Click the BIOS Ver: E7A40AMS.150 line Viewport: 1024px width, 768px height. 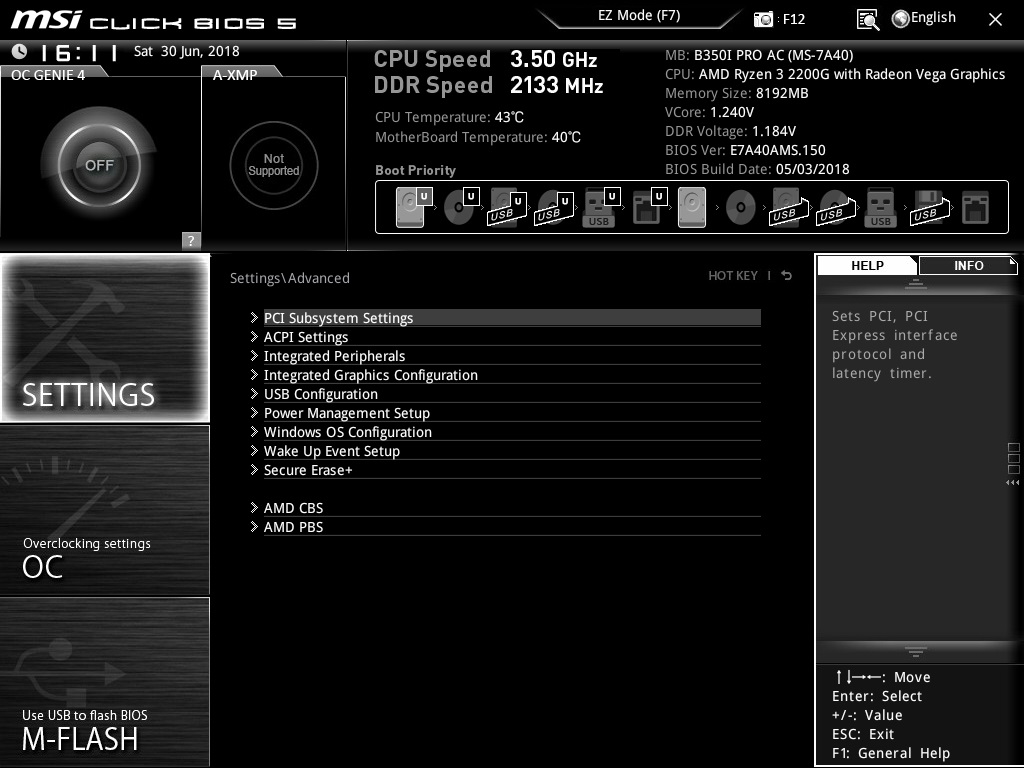(745, 150)
